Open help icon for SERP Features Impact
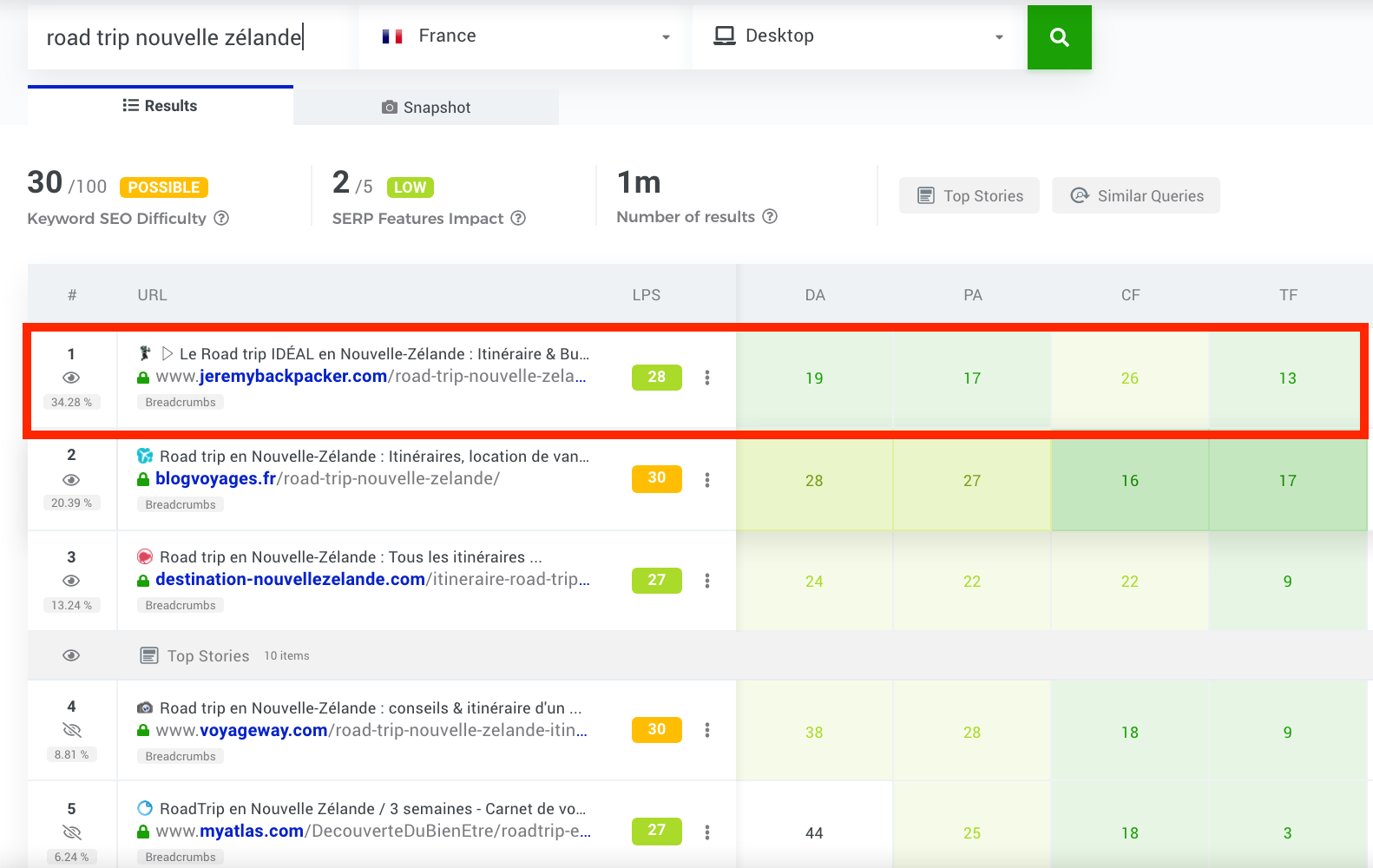The width and height of the screenshot is (1373, 868). click(x=518, y=218)
